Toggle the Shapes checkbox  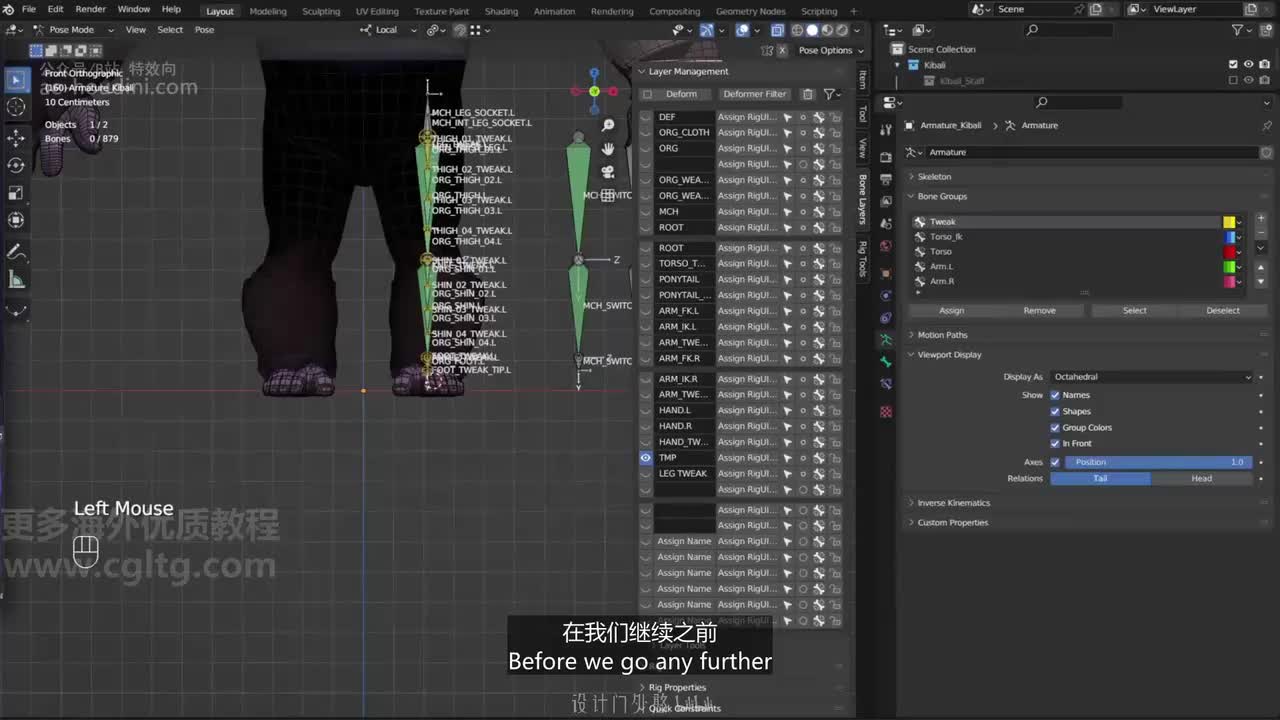coord(1055,411)
